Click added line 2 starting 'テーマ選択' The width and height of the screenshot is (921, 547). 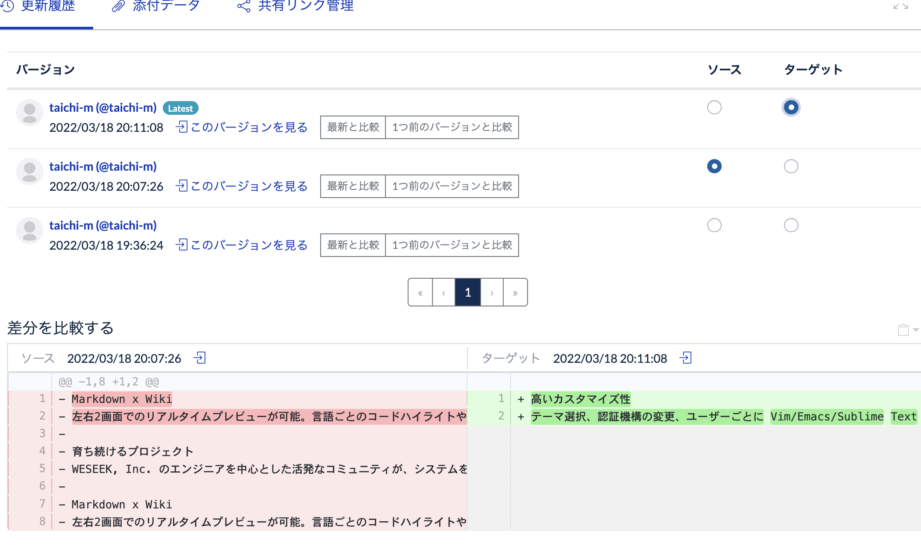tap(724, 417)
